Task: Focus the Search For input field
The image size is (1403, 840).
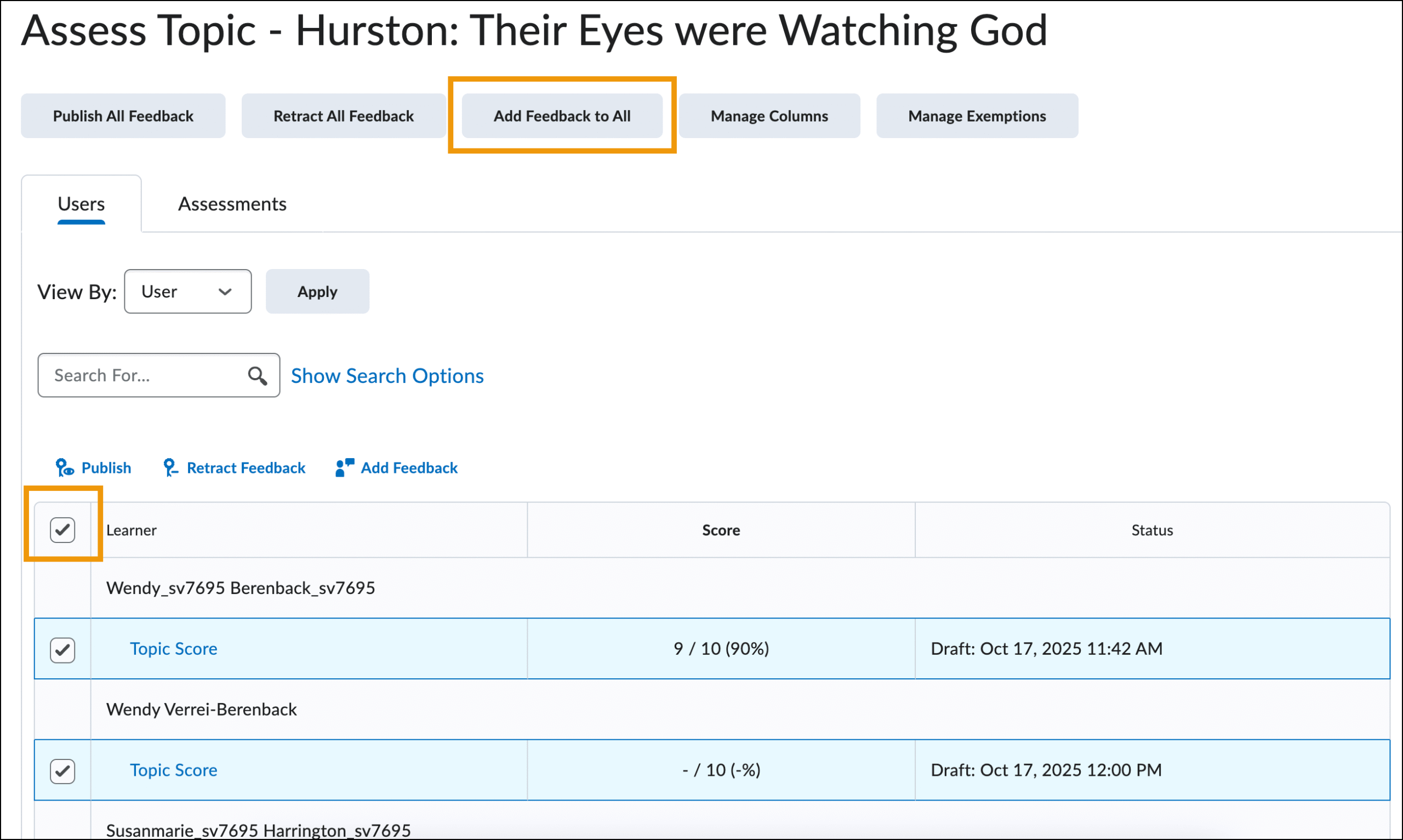Action: (144, 376)
